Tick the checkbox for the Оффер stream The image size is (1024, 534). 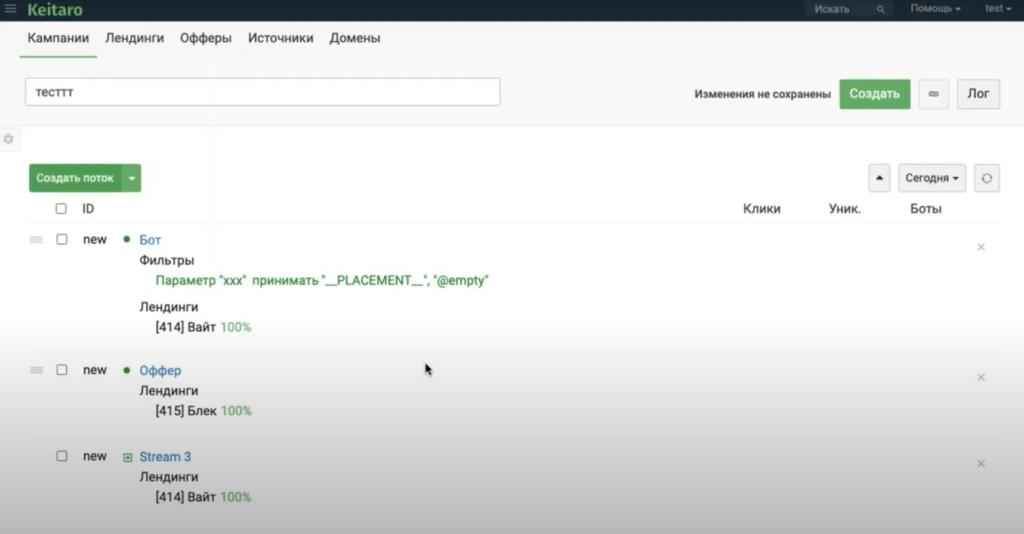coord(62,370)
